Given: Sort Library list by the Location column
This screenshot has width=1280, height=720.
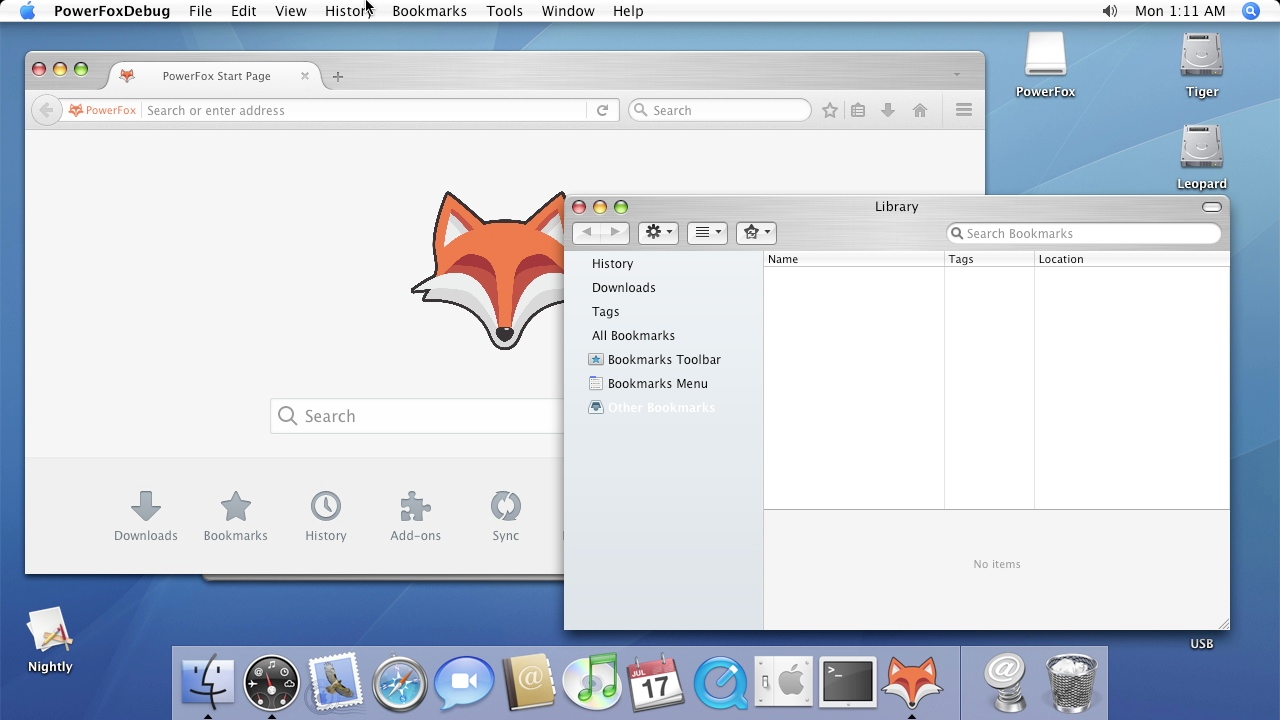Looking at the screenshot, I should [x=1132, y=259].
